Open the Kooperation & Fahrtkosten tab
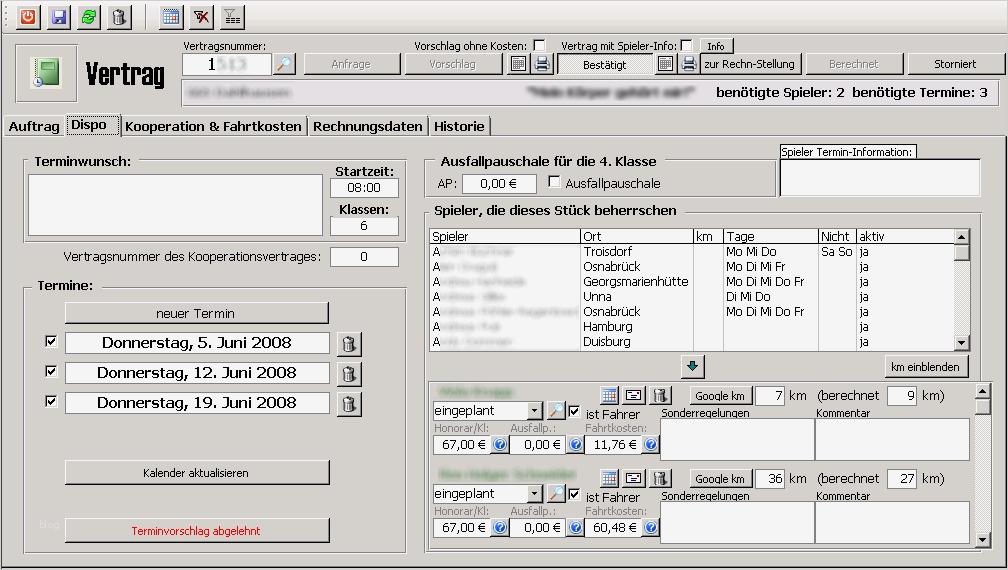The image size is (1008, 570). click(x=213, y=126)
